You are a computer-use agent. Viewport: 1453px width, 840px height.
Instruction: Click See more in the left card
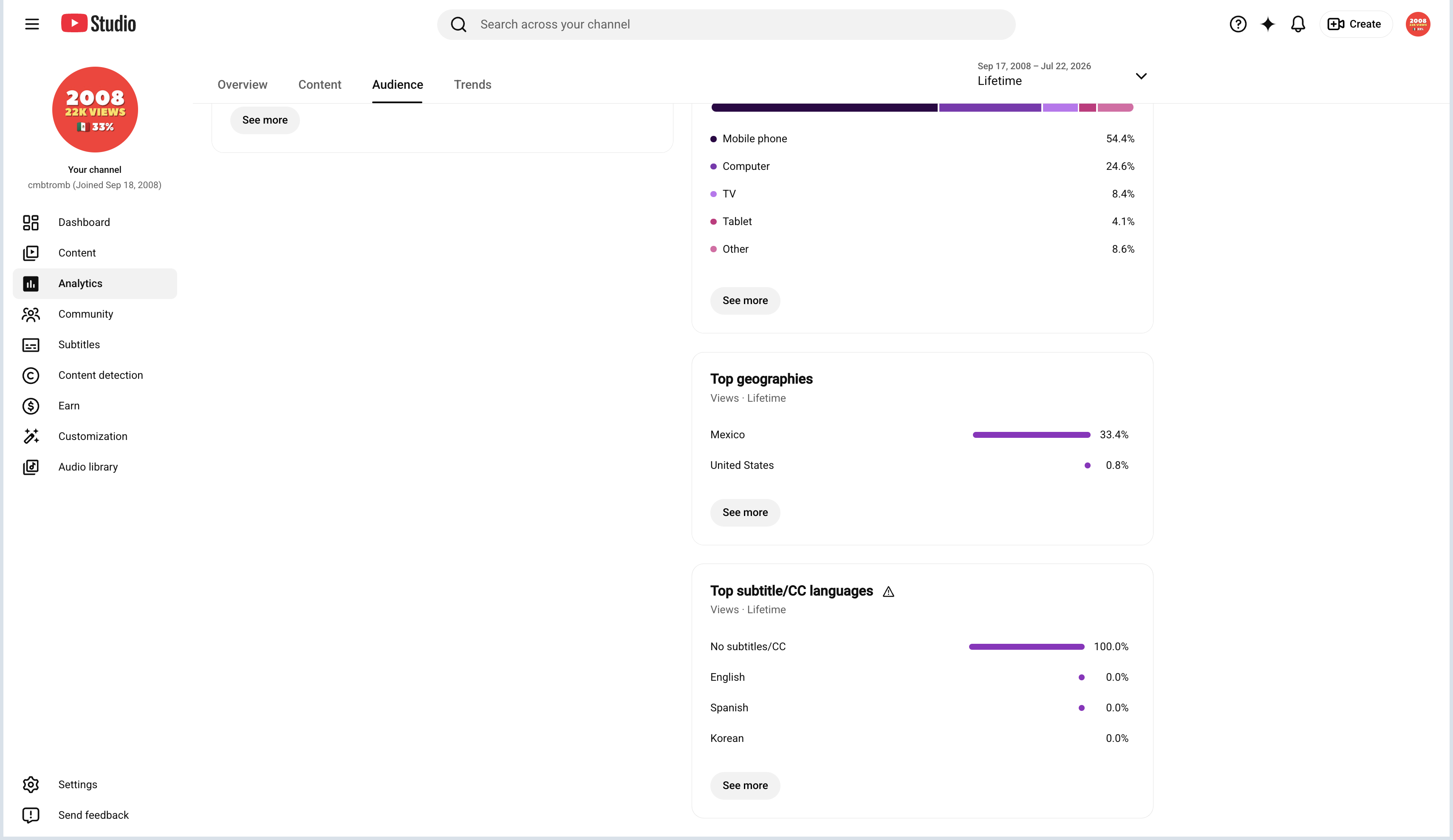(x=265, y=120)
